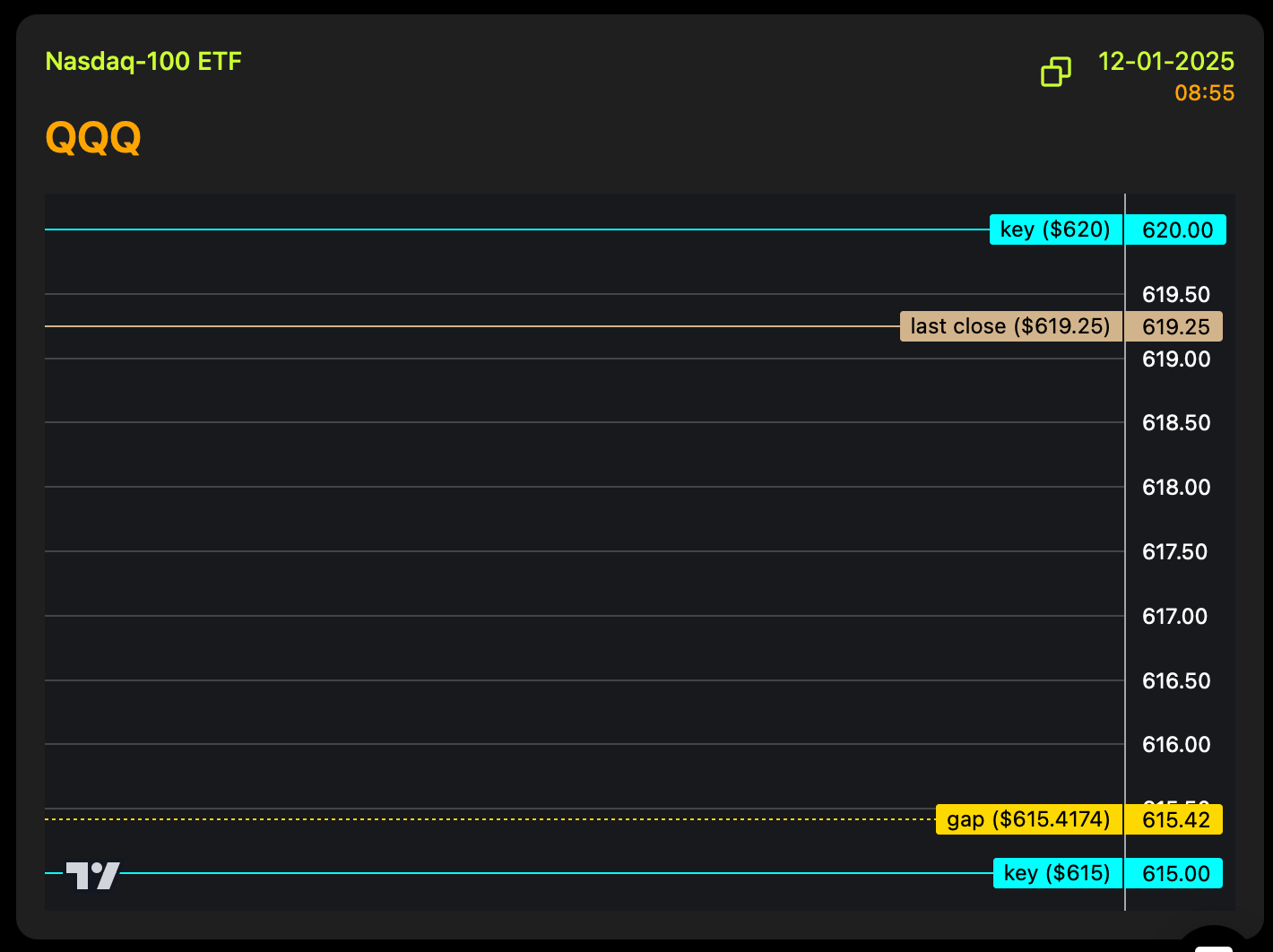Select the last close ($619.25) label
1273x952 pixels.
tap(1010, 326)
